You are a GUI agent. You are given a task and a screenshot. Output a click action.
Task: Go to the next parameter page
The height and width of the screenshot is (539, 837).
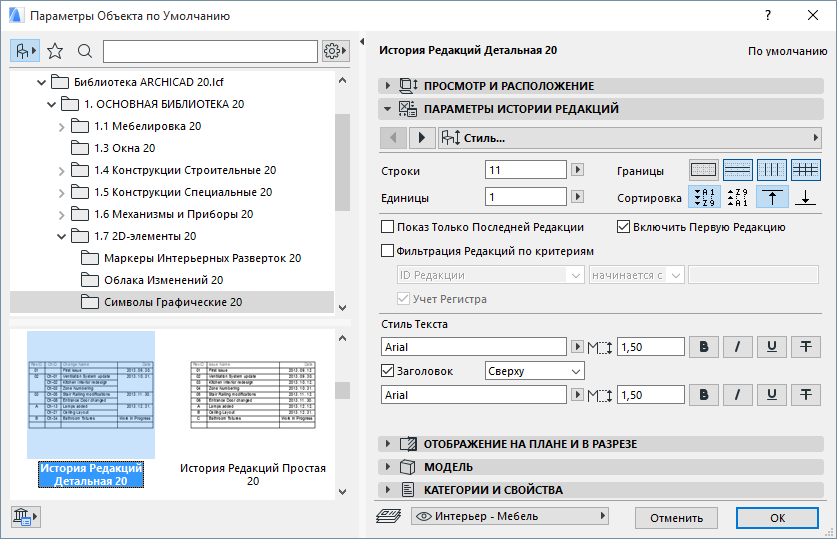coord(422,138)
